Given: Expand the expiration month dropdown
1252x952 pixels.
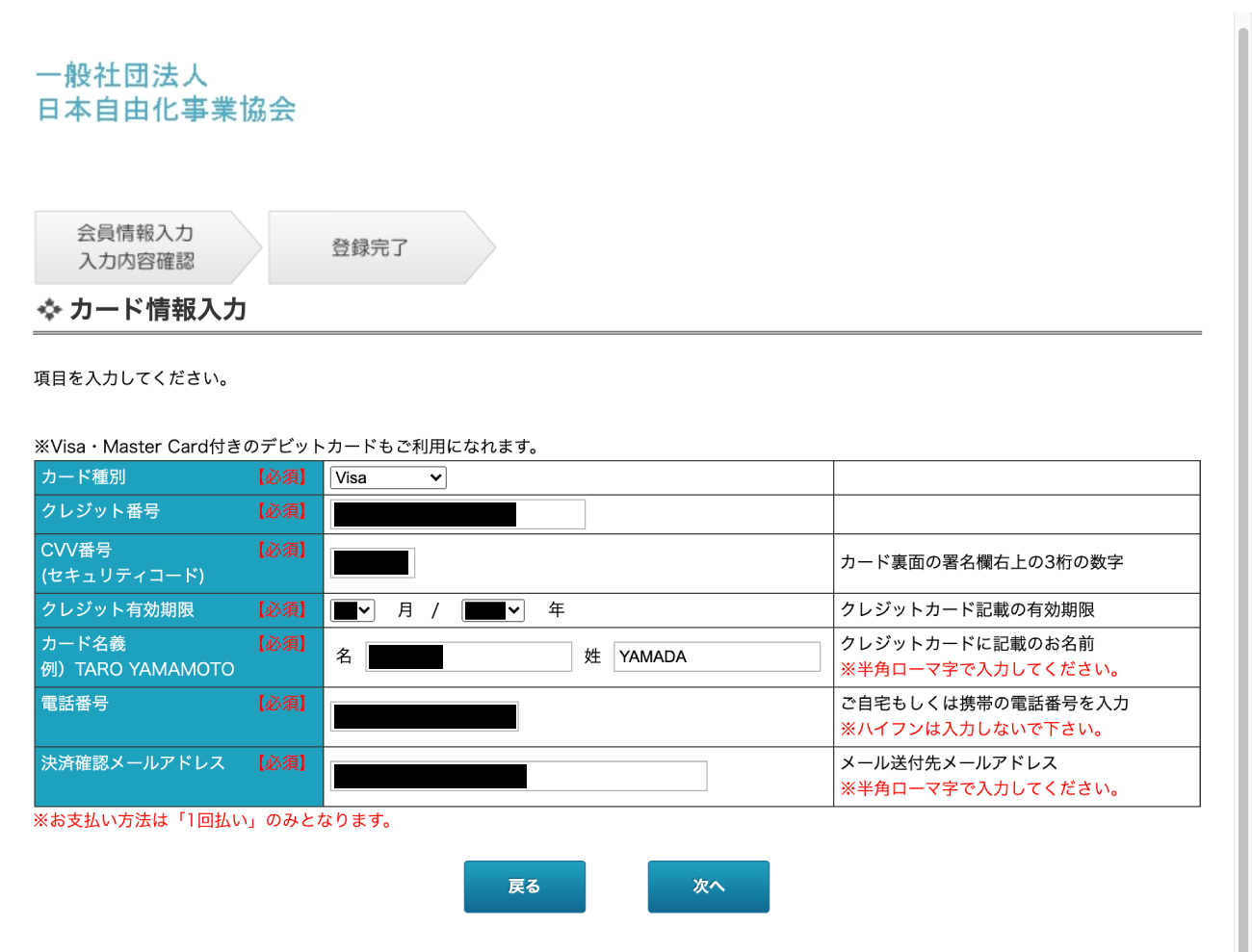Looking at the screenshot, I should click(x=352, y=610).
